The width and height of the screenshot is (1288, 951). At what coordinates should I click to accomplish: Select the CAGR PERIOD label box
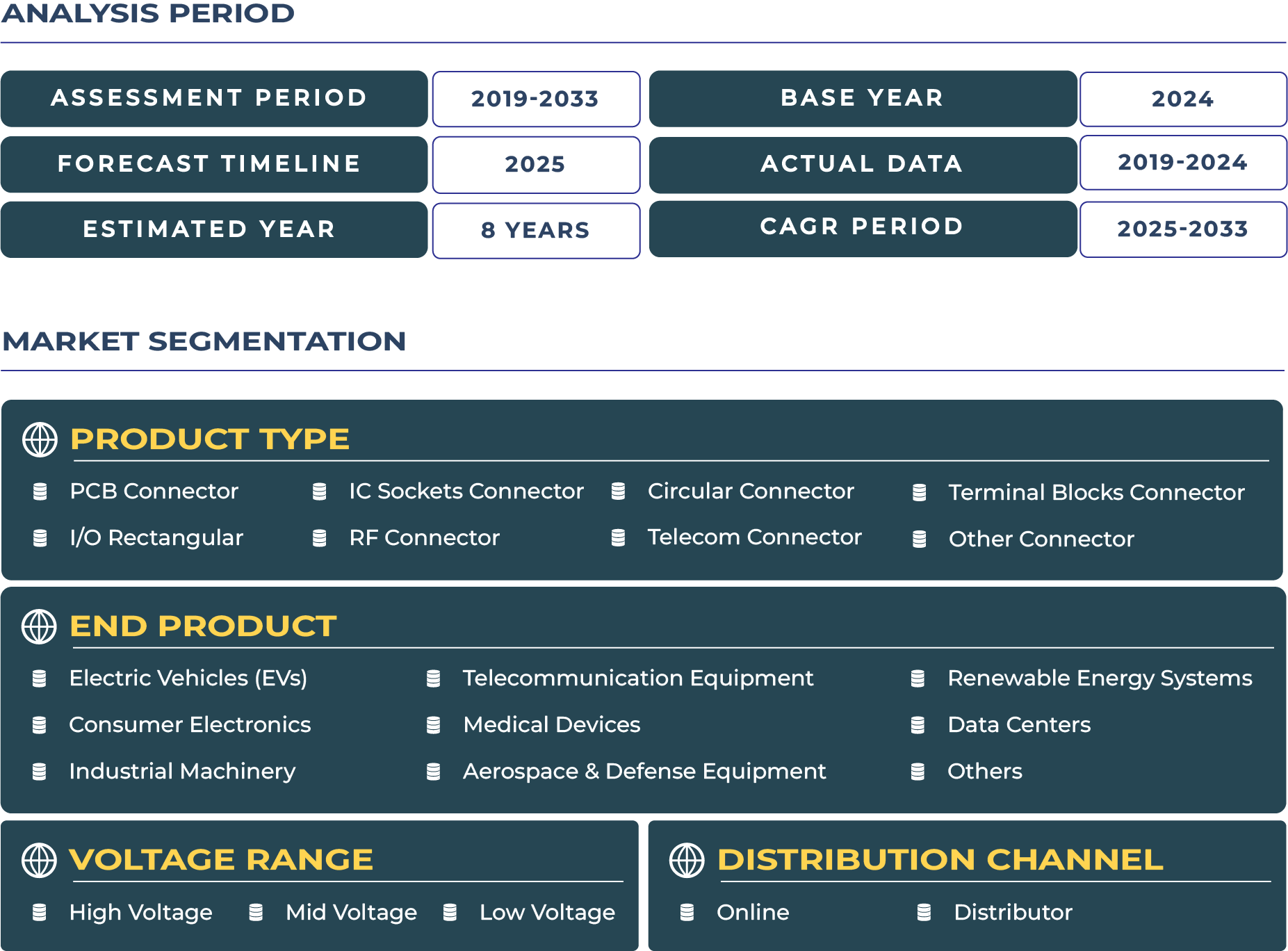pos(863,229)
